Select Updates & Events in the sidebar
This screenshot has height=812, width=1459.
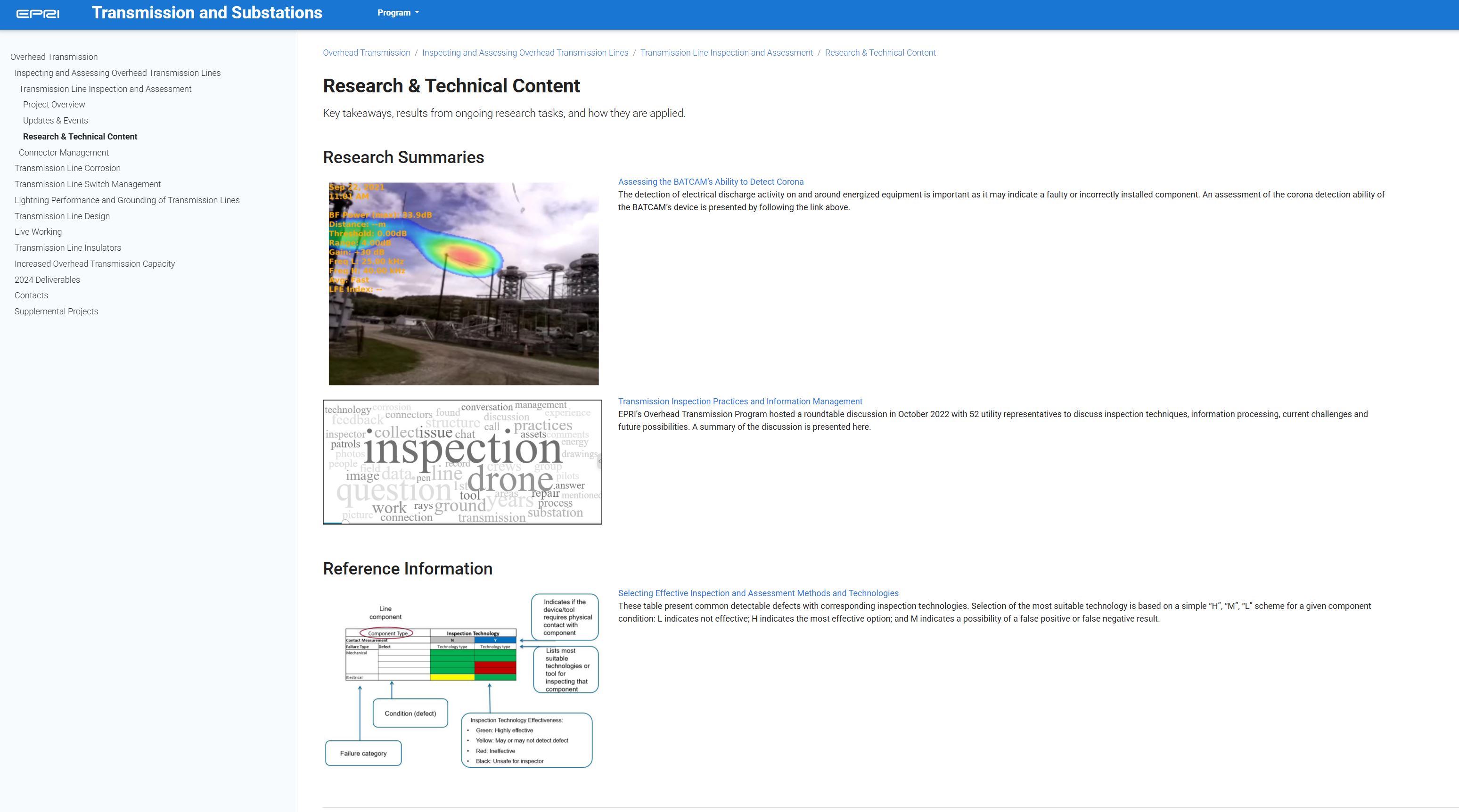click(x=56, y=121)
